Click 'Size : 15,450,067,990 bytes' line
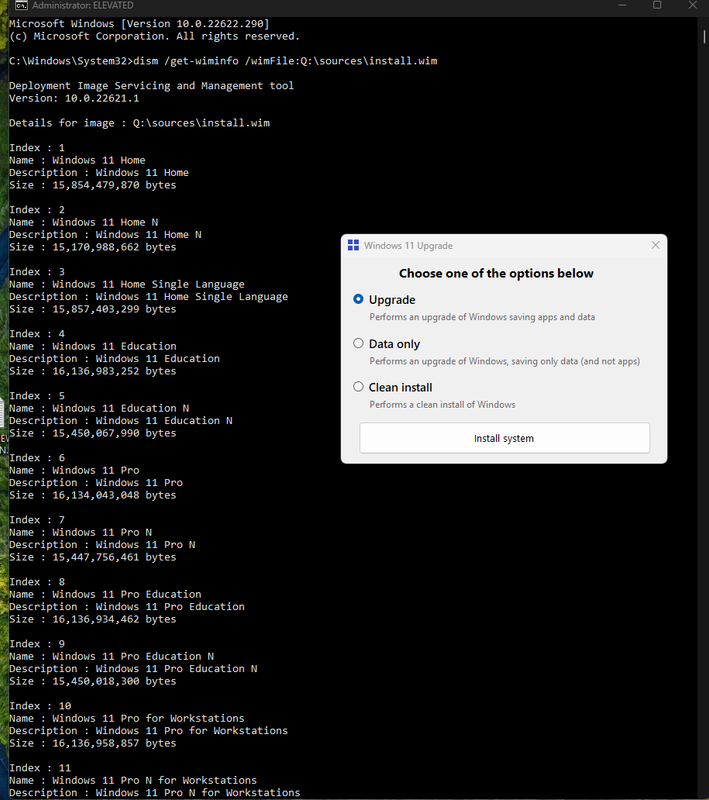The height and width of the screenshot is (800, 709). pos(92,433)
